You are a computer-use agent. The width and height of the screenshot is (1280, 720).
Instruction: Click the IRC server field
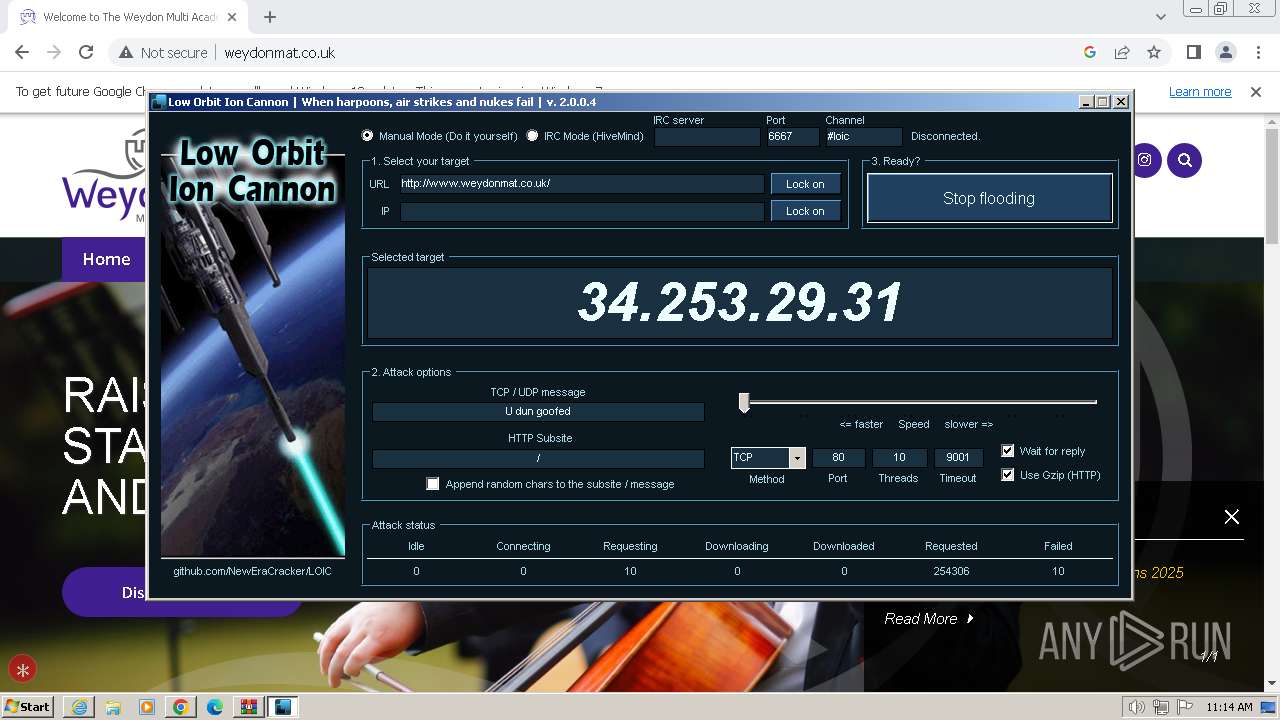707,136
